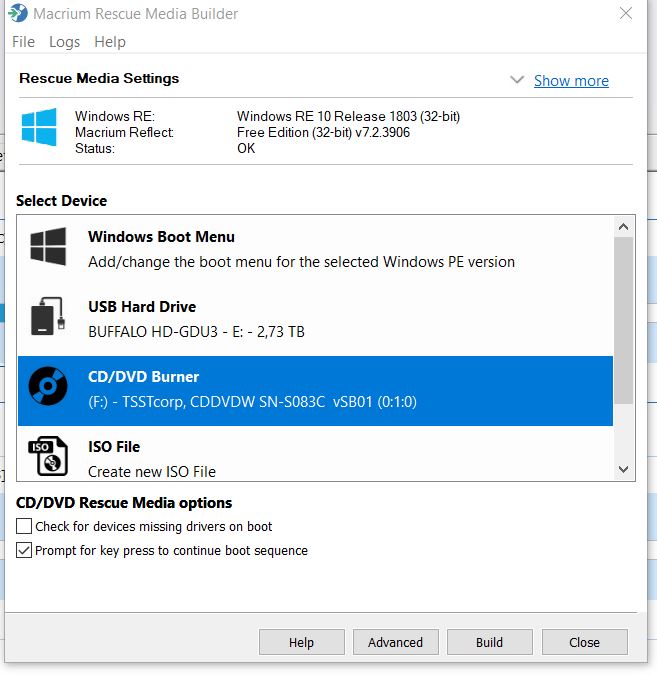Click the 'USB Hard Drive' heading
Screen dimensions: 657x675
[x=142, y=307]
